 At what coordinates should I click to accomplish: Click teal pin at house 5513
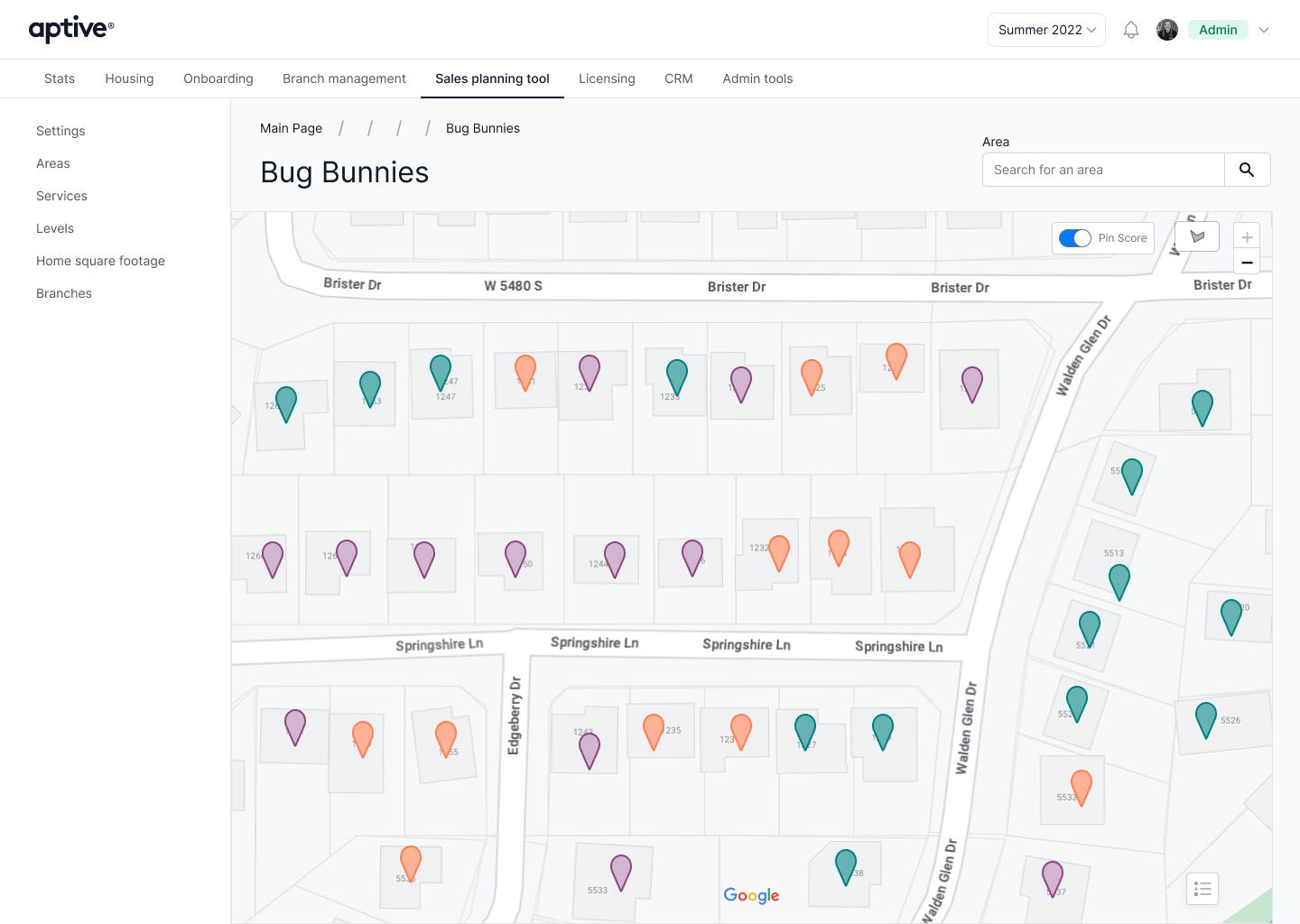pyautogui.click(x=1119, y=582)
